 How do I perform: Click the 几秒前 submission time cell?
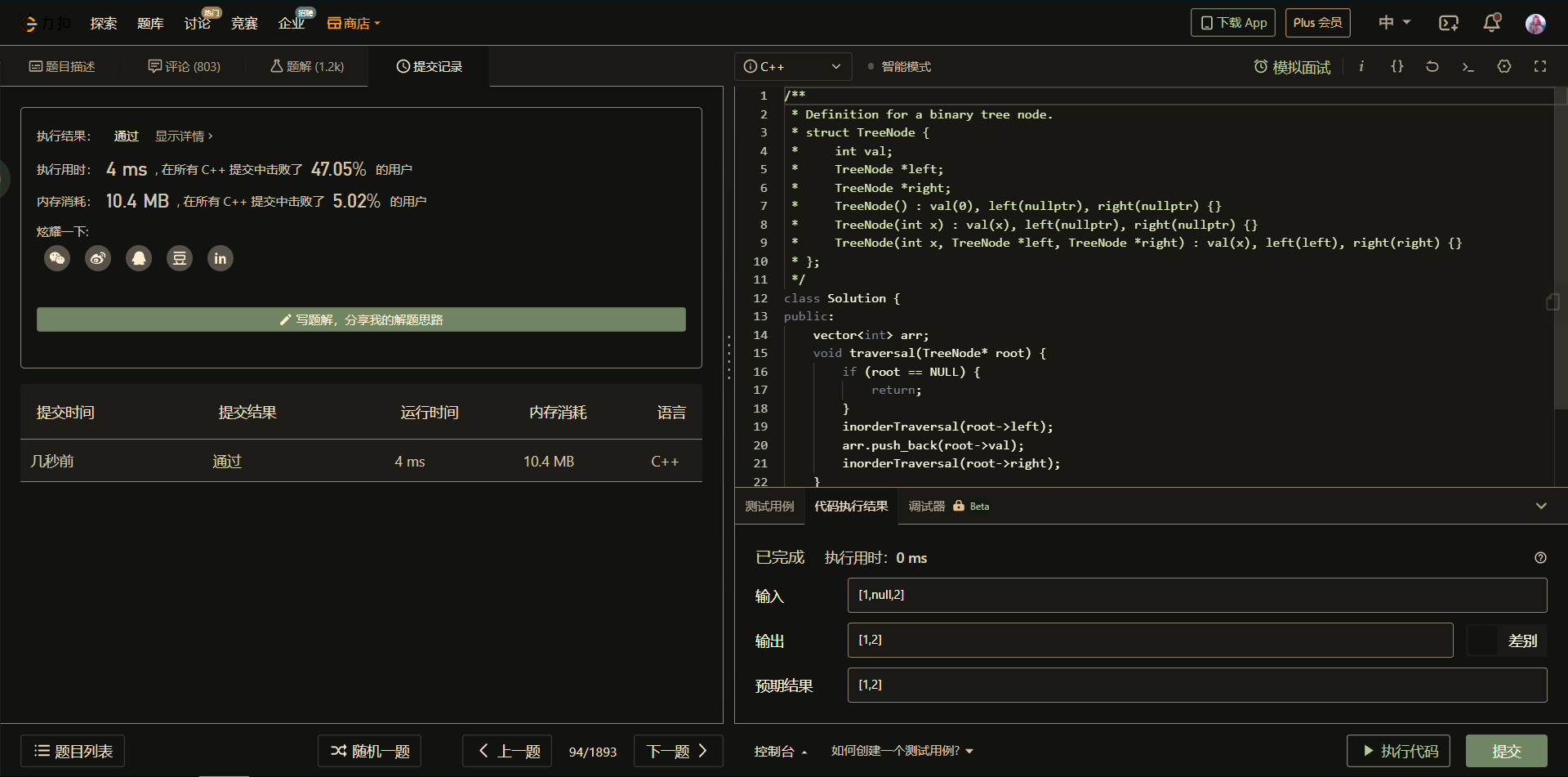click(52, 462)
